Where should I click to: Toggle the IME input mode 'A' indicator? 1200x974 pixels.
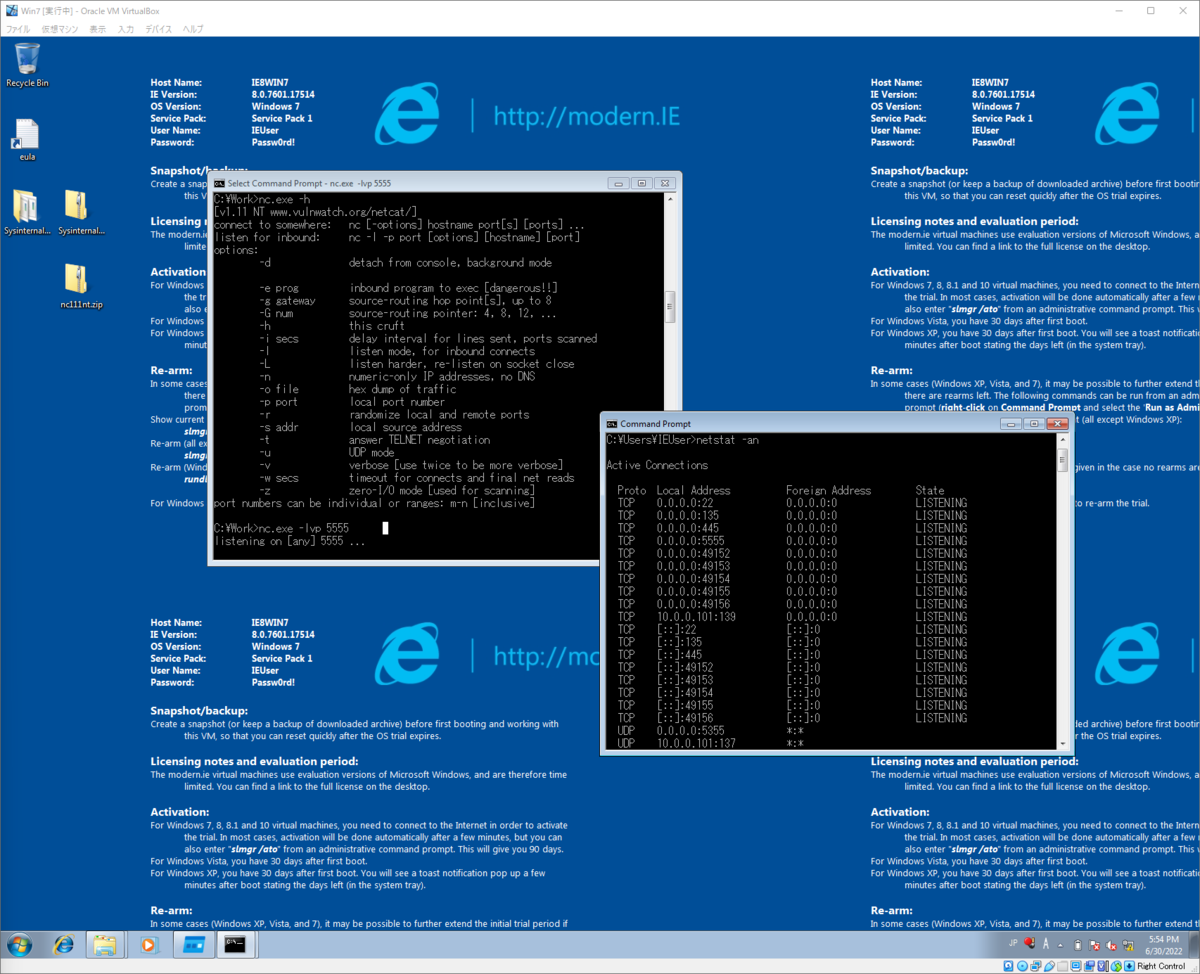(1046, 943)
